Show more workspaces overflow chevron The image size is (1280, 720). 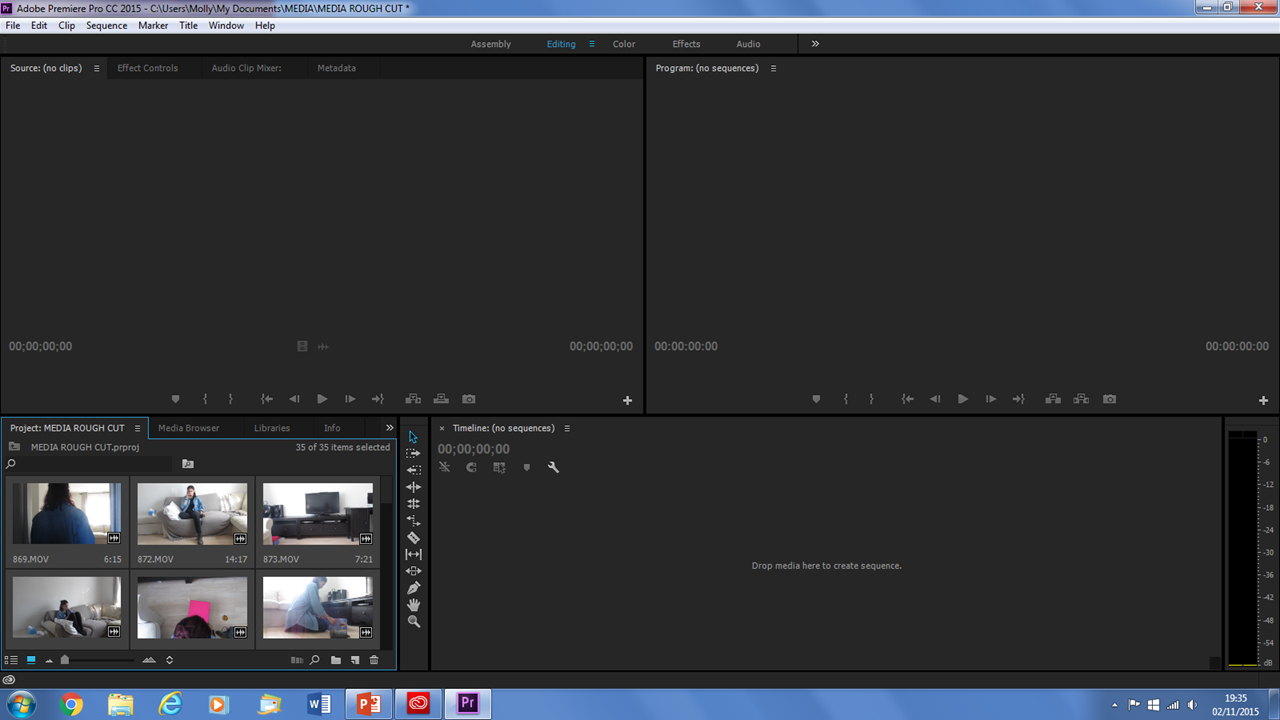pyautogui.click(x=815, y=44)
